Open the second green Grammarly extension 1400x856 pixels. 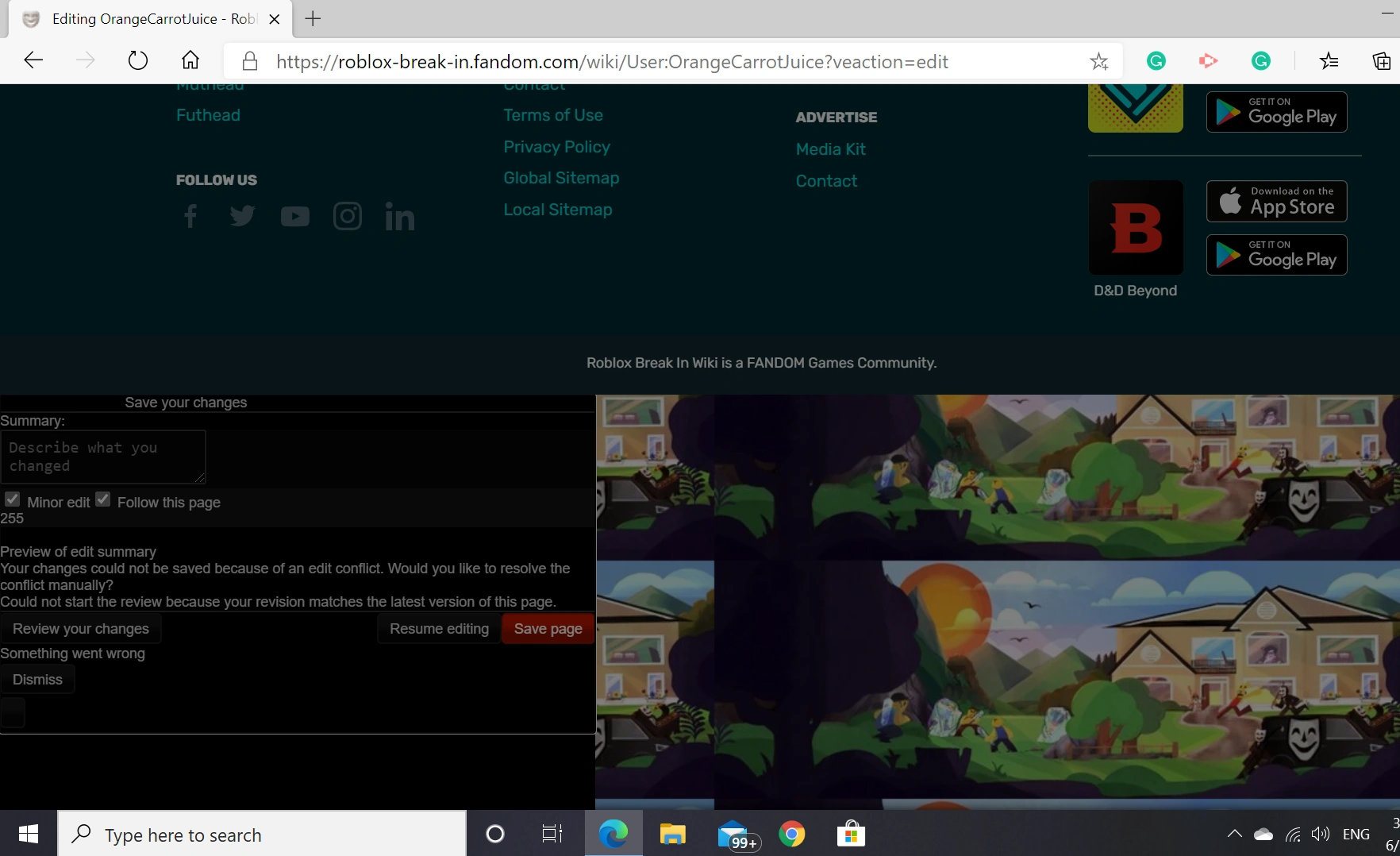tap(1261, 60)
